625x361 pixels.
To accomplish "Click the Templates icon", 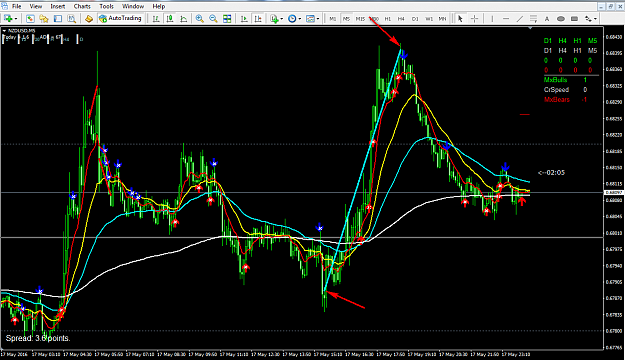I will 310,18.
